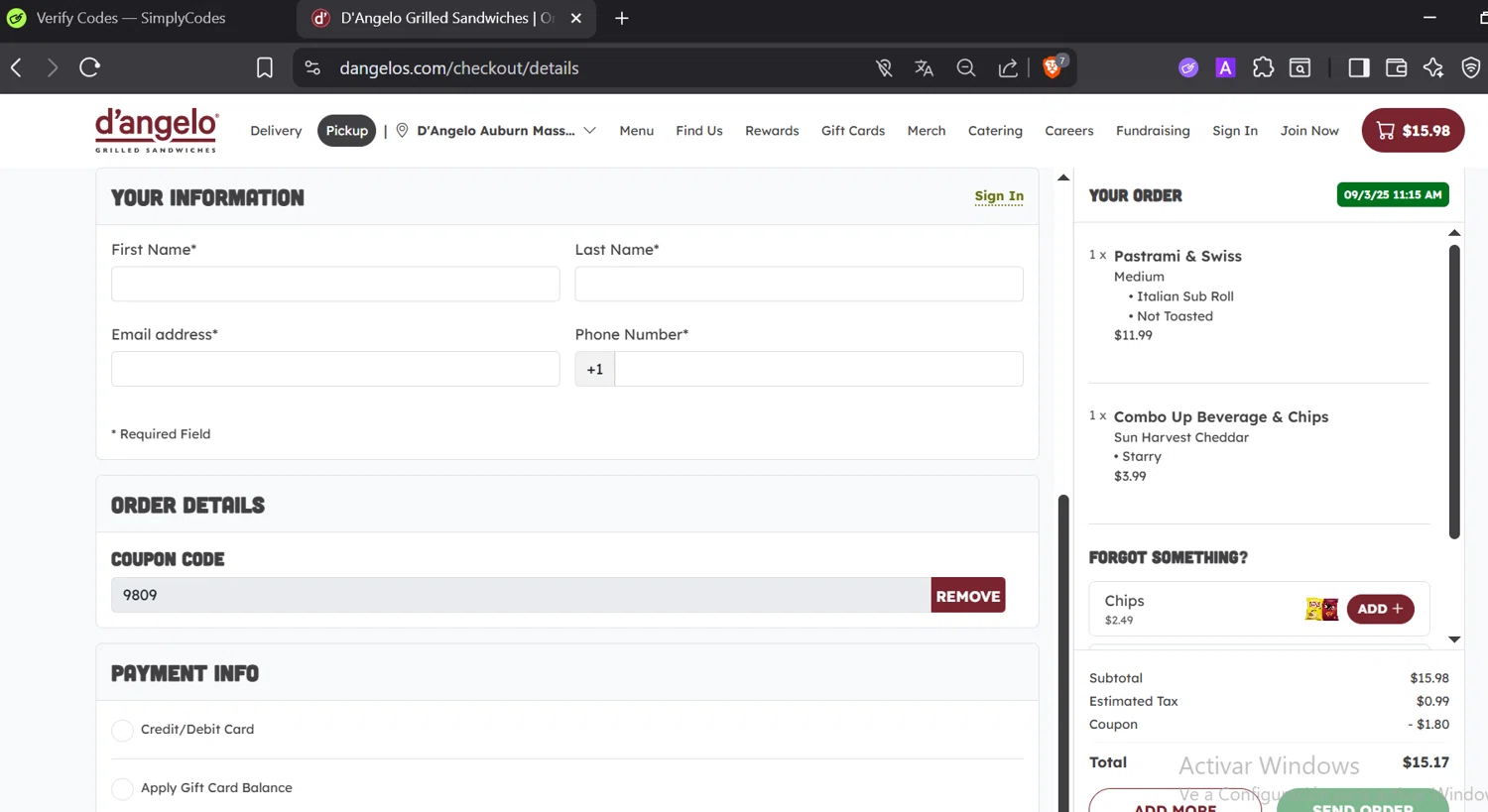Expand D'Angelo Auburn Mass location dropdown
The height and width of the screenshot is (812, 1488).
coord(506,130)
